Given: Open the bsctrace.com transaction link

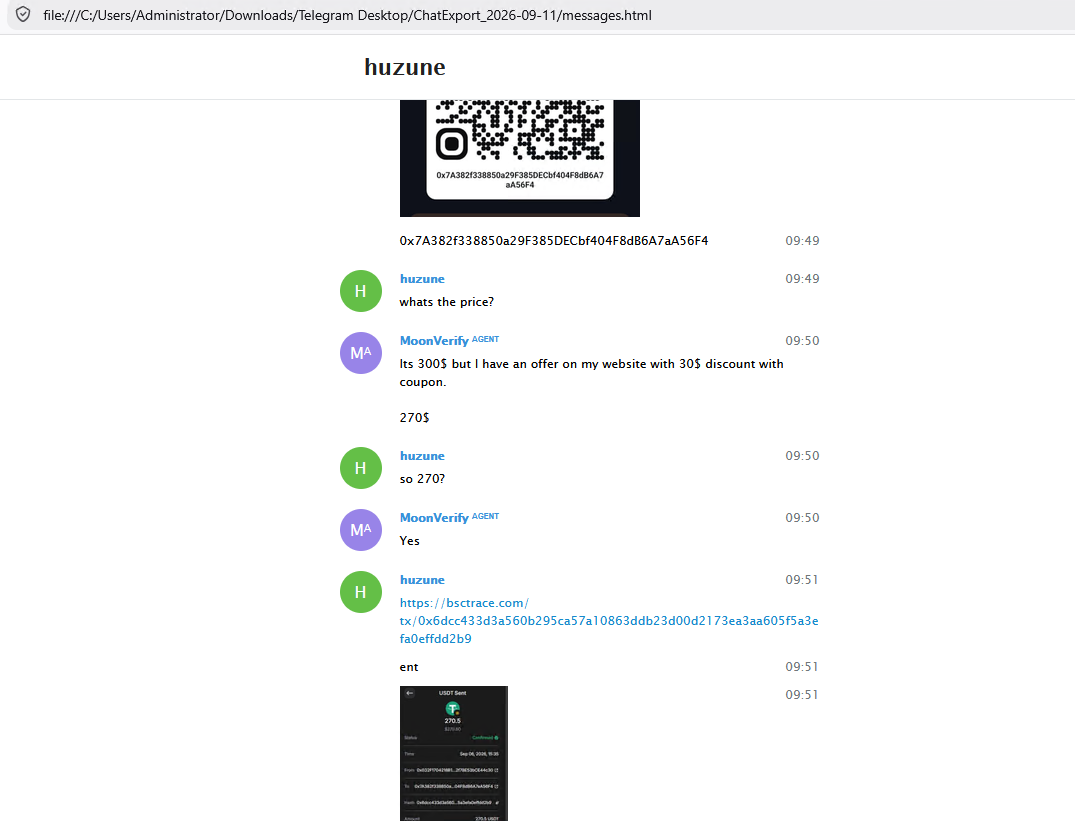Looking at the screenshot, I should point(609,621).
